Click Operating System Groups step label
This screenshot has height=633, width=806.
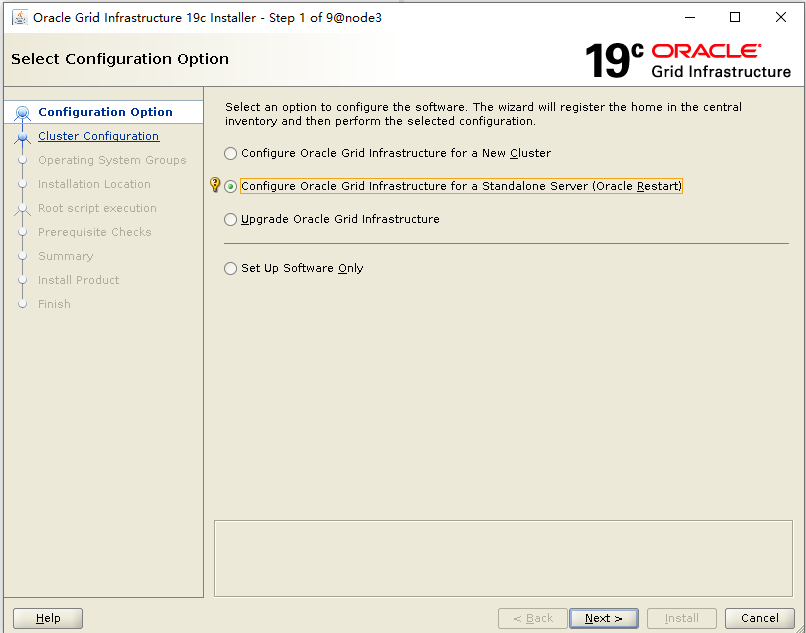point(112,160)
